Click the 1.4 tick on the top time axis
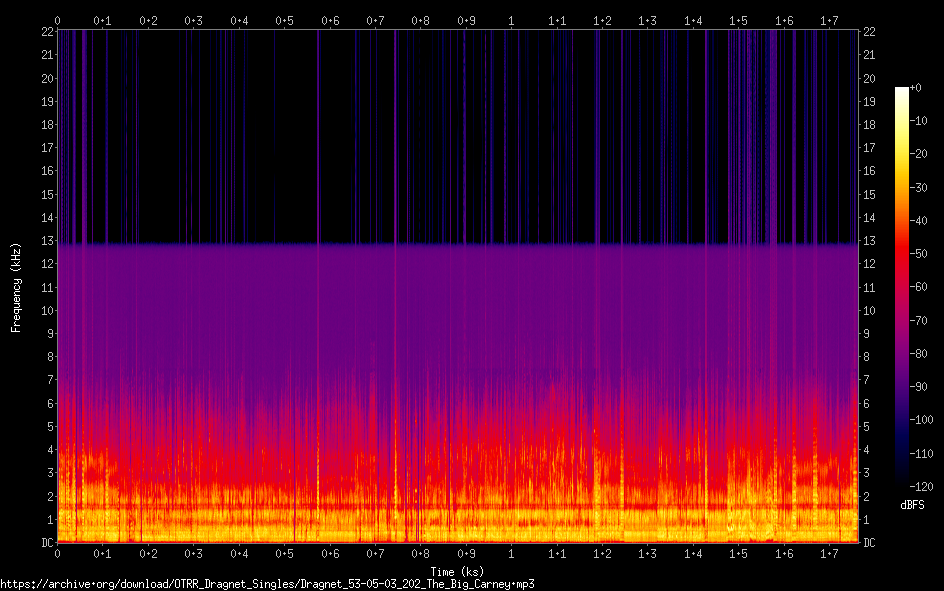 (x=693, y=20)
